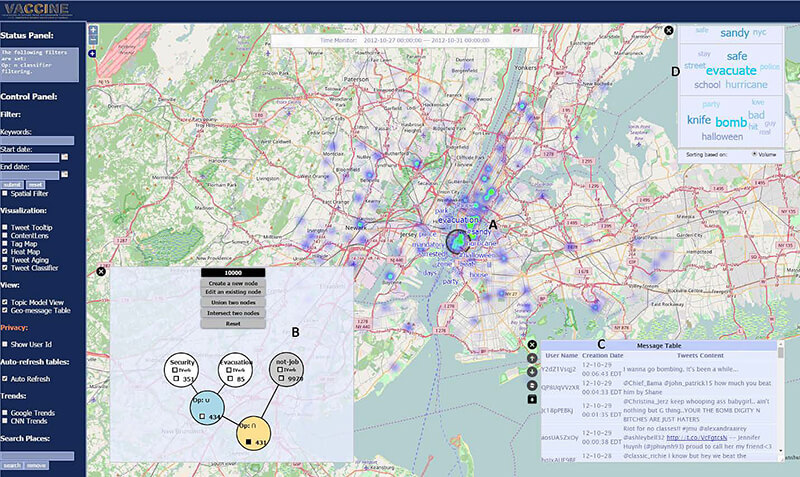The image size is (800, 477).
Task: Close the word cloud panel
Action: (x=668, y=31)
